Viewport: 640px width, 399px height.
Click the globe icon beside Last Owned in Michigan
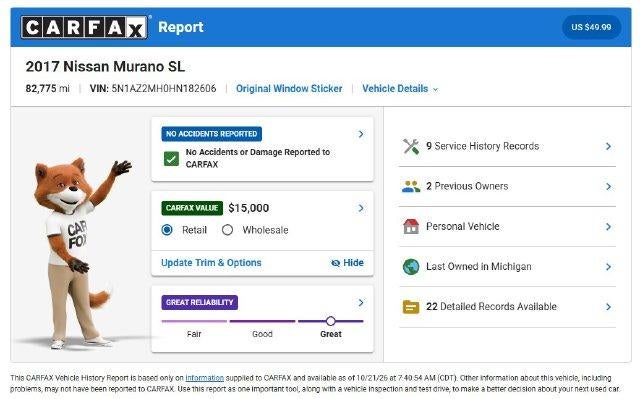coord(411,267)
